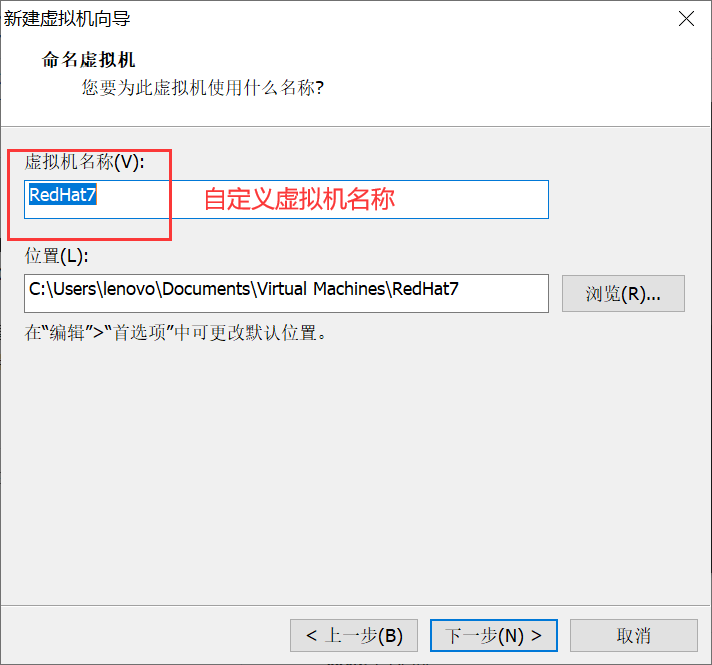Viewport: 712px width, 665px height.
Task: Click the 位置(L): label
Action: (x=57, y=256)
